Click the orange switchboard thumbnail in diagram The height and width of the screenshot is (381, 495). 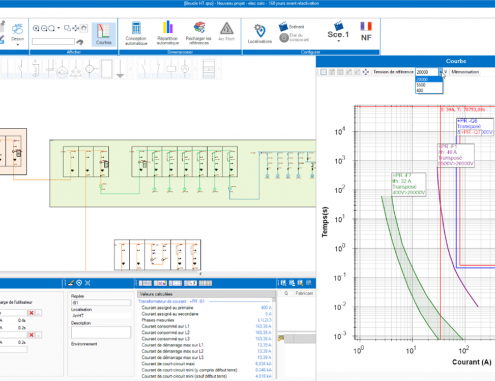[13, 152]
